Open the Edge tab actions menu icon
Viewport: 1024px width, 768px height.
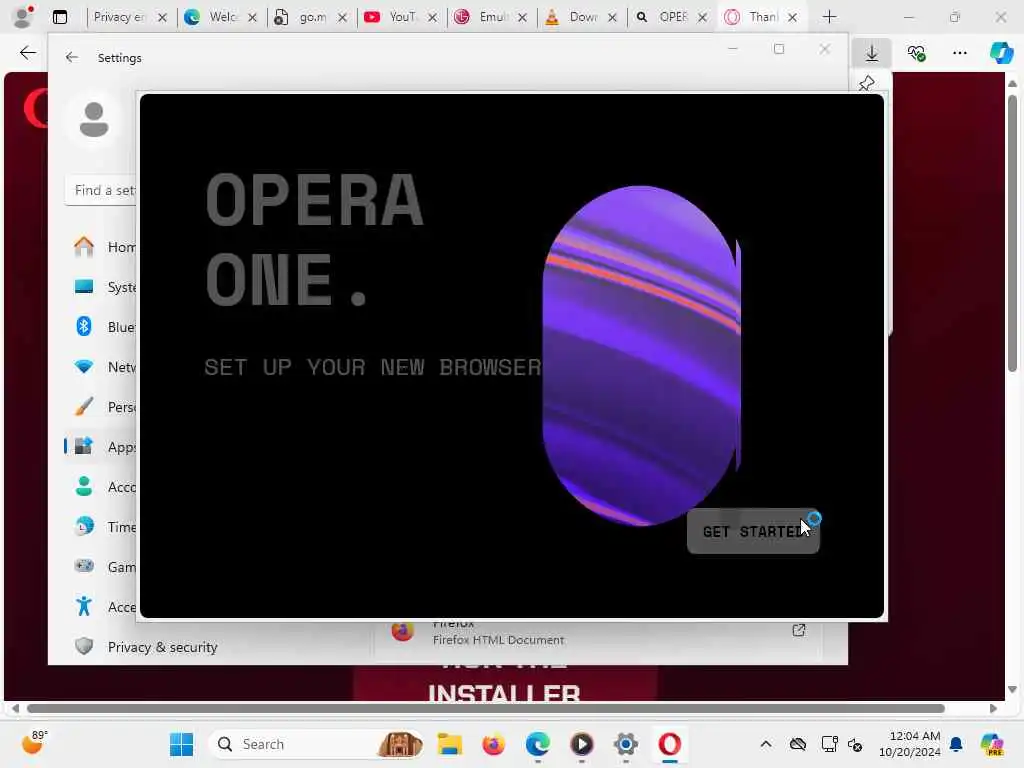point(60,17)
